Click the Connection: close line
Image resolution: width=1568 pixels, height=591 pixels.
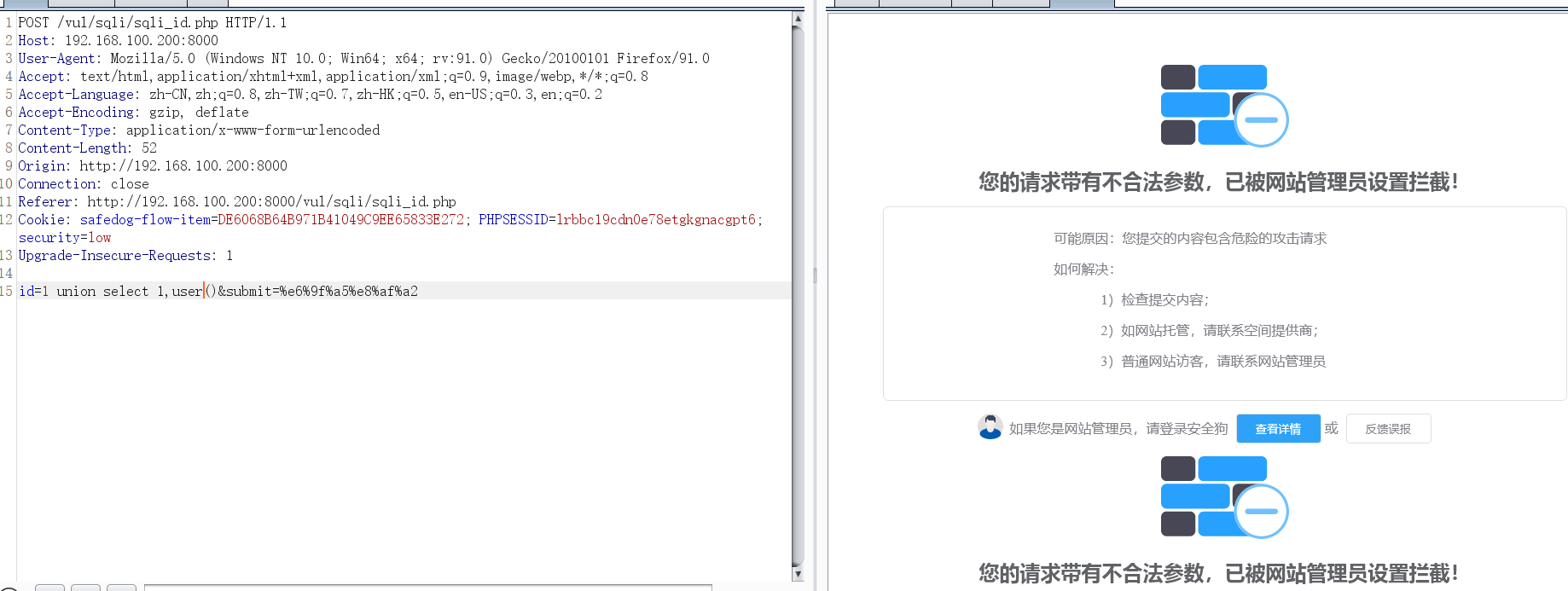click(84, 183)
